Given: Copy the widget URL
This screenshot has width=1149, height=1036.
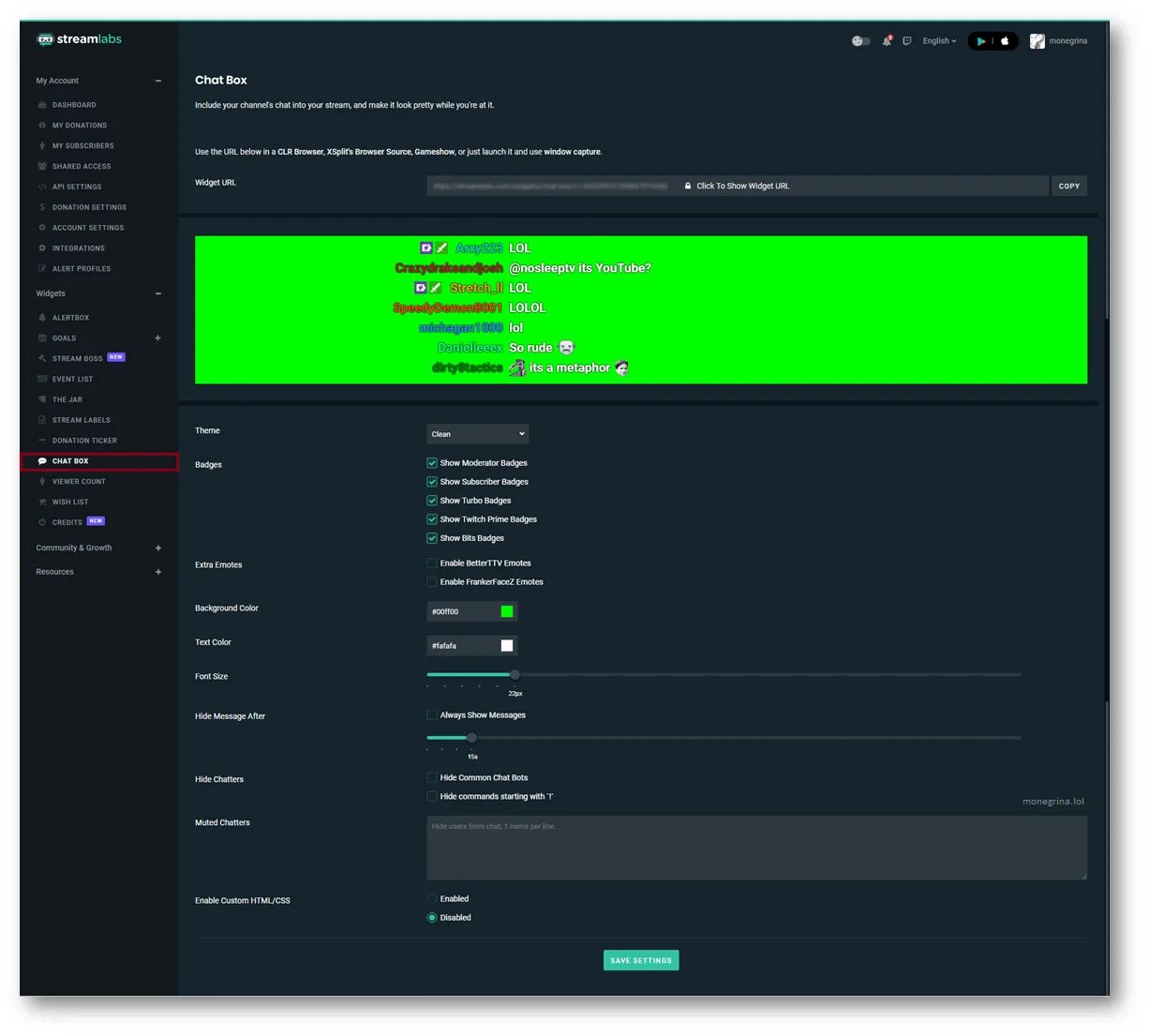Looking at the screenshot, I should coord(1069,187).
